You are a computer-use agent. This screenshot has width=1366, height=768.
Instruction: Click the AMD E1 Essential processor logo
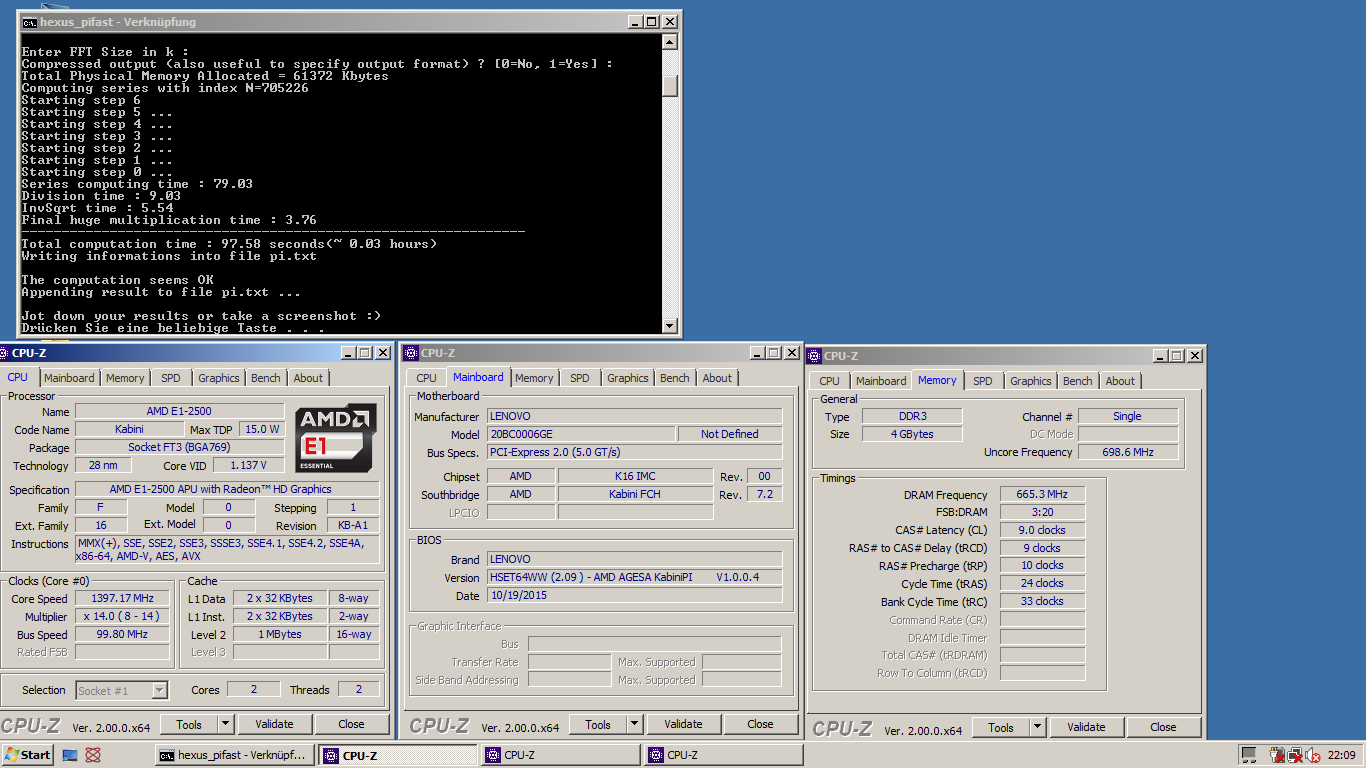337,438
